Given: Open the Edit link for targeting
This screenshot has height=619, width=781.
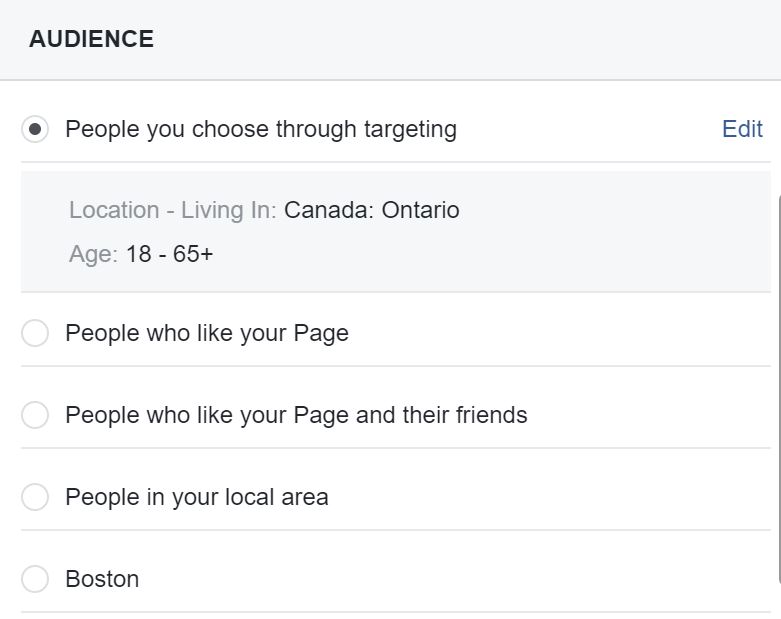Looking at the screenshot, I should 742,129.
